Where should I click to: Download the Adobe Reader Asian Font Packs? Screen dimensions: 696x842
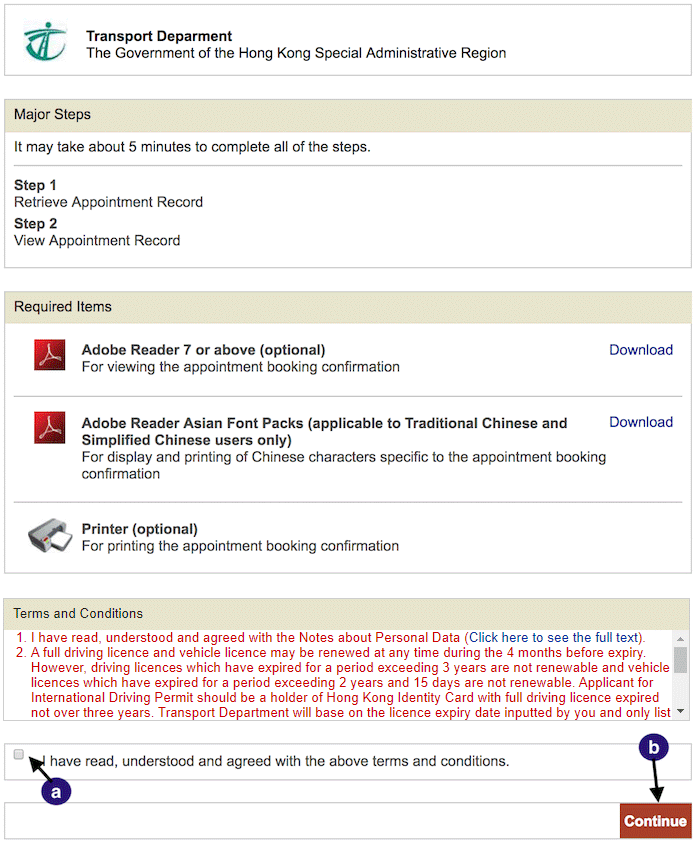[x=641, y=422]
